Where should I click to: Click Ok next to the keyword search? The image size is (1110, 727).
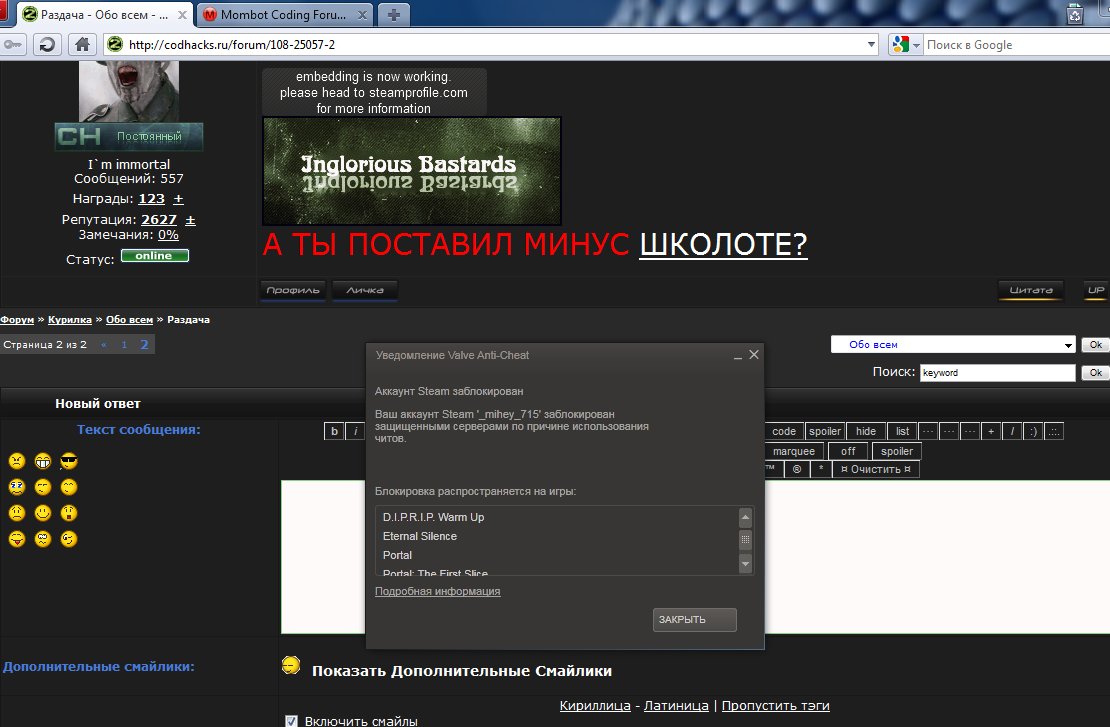[1095, 373]
